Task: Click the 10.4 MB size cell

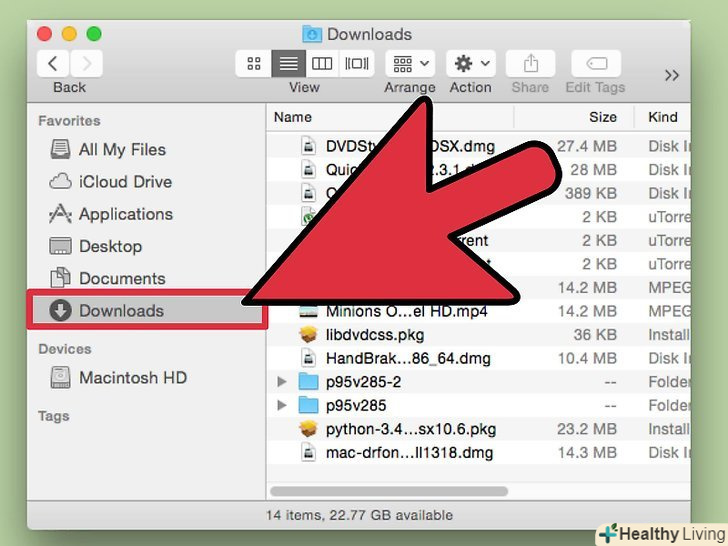Action: click(587, 358)
